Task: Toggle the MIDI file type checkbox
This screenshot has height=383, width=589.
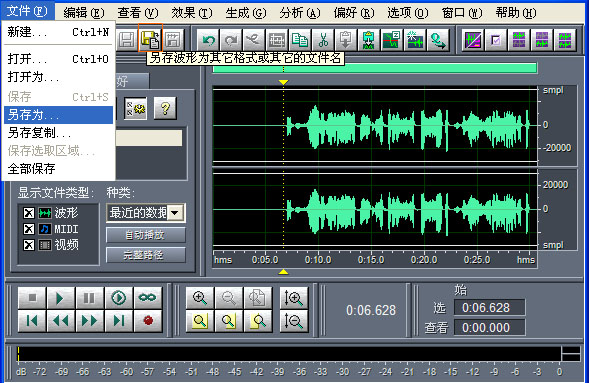Action: tap(29, 229)
